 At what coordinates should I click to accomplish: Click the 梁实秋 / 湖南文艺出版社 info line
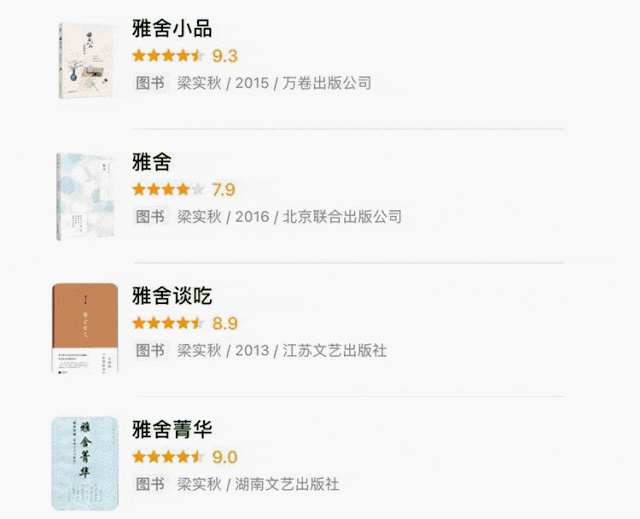pyautogui.click(x=258, y=485)
